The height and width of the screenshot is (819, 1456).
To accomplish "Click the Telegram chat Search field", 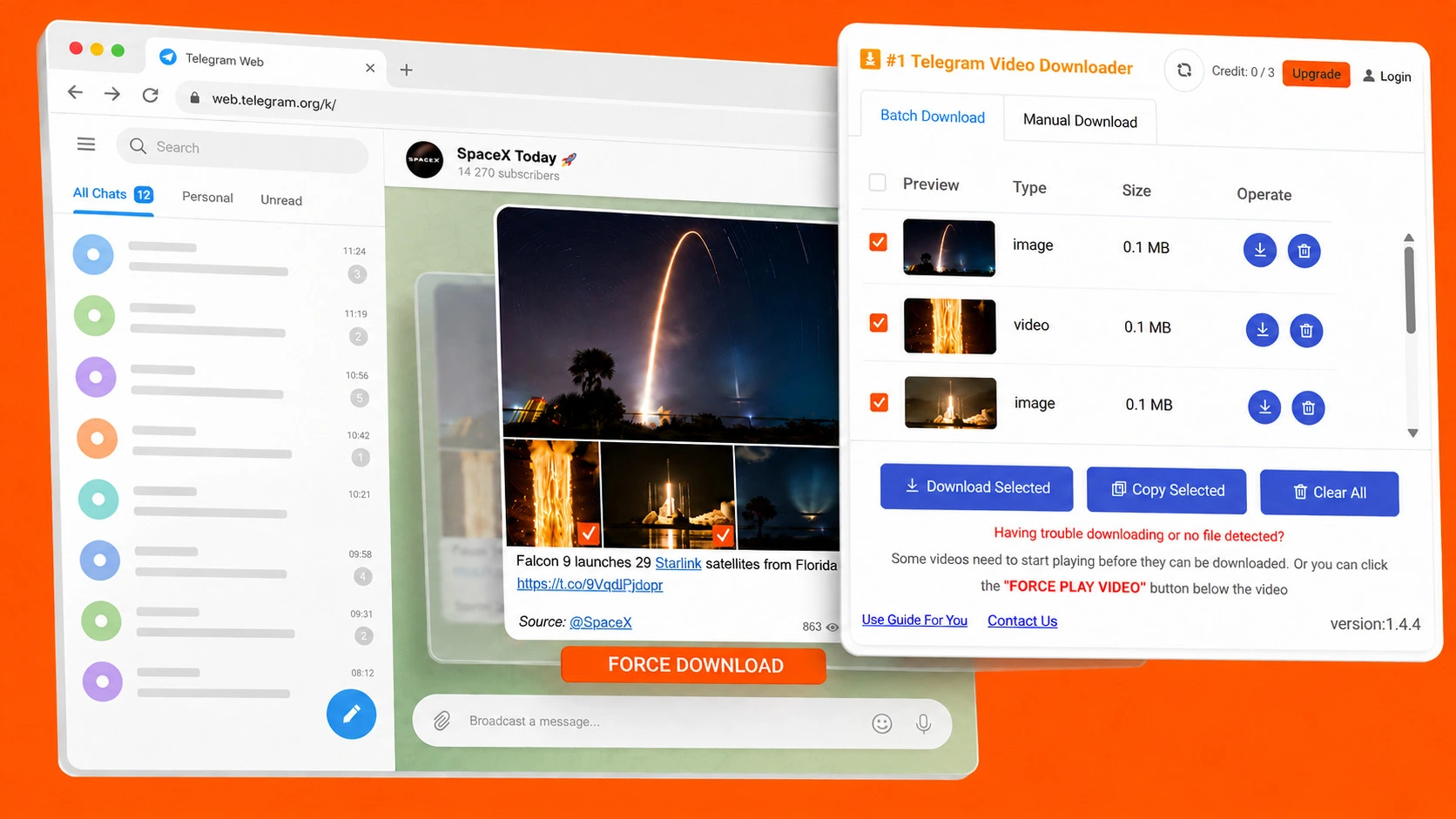I will pos(243,148).
